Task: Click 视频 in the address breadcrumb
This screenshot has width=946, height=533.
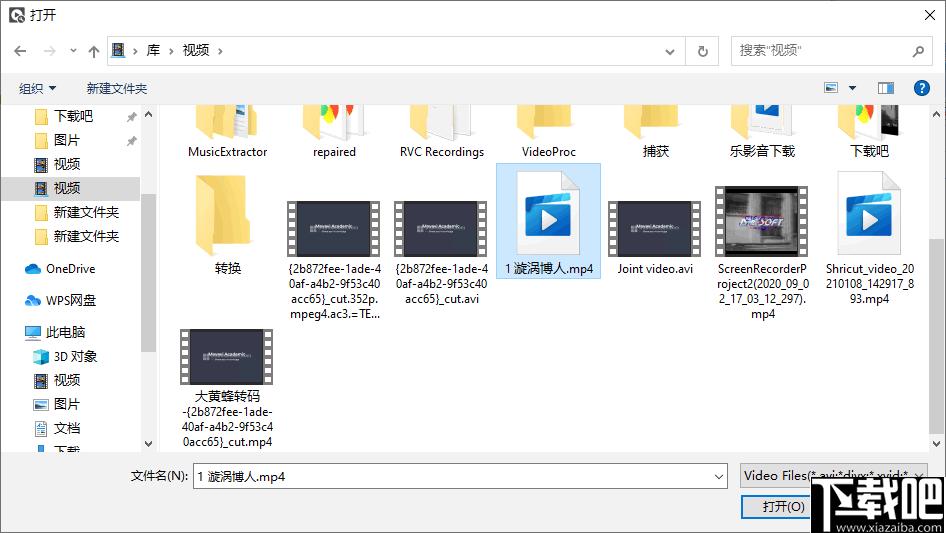Action: coord(196,50)
